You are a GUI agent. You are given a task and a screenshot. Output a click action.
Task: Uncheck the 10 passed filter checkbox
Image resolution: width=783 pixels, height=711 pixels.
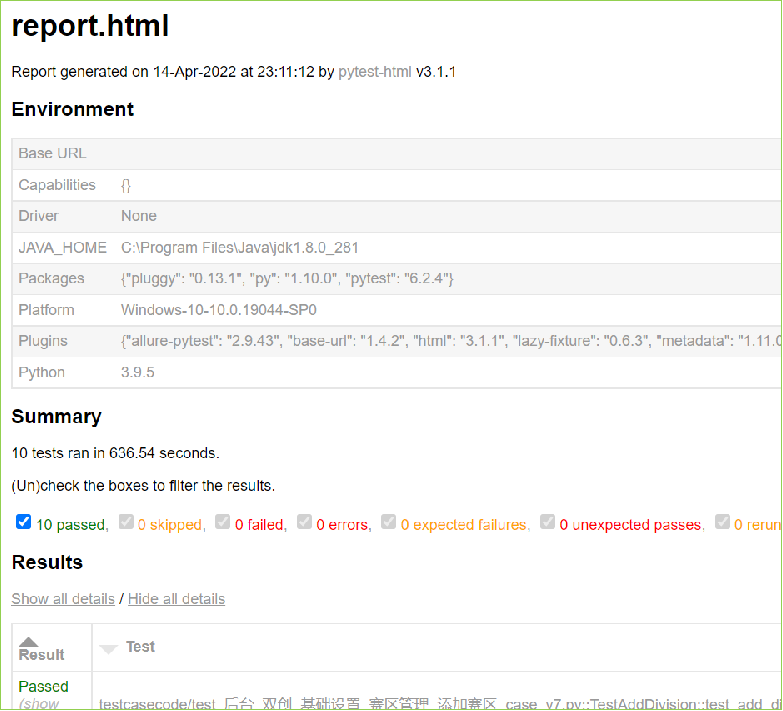[23, 522]
